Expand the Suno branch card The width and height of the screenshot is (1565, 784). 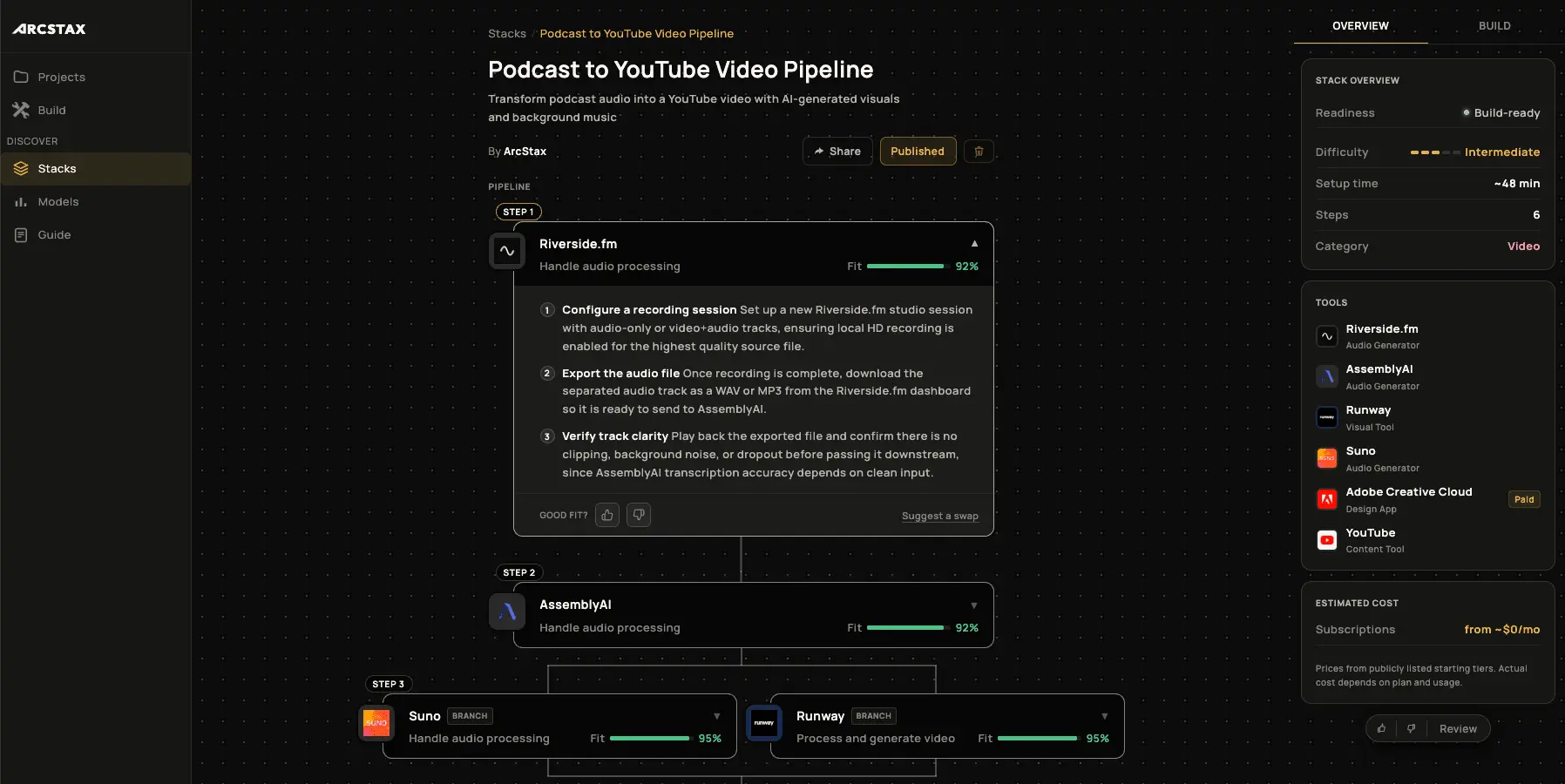[717, 716]
